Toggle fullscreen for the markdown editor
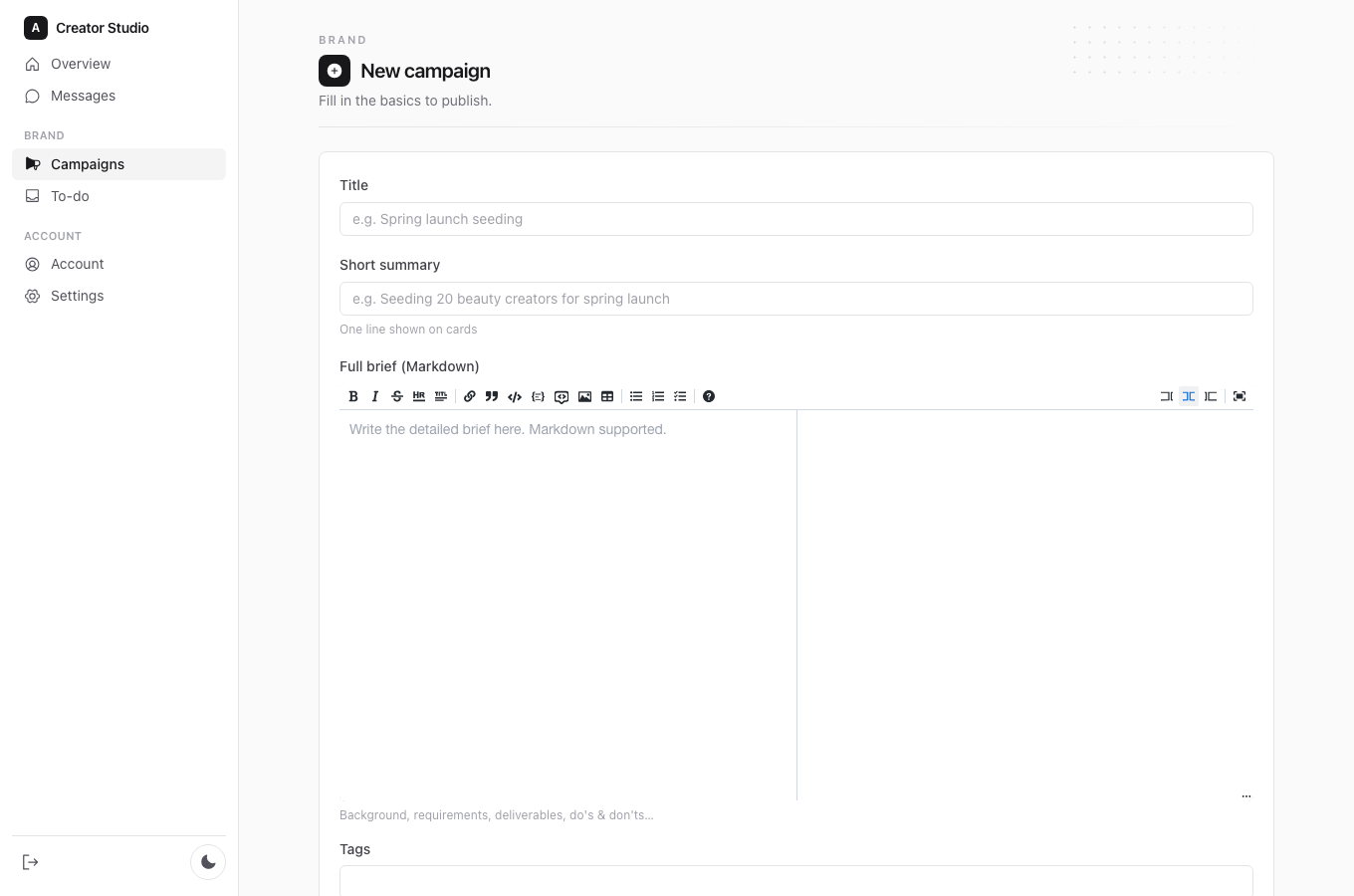This screenshot has width=1354, height=896. point(1240,396)
